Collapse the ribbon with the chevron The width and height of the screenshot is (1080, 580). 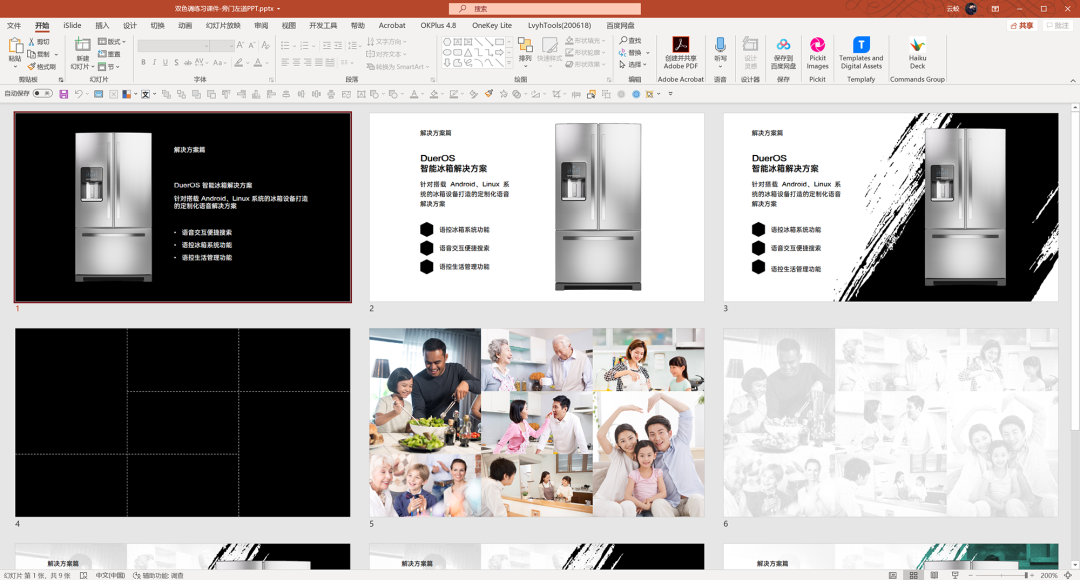(x=1072, y=81)
